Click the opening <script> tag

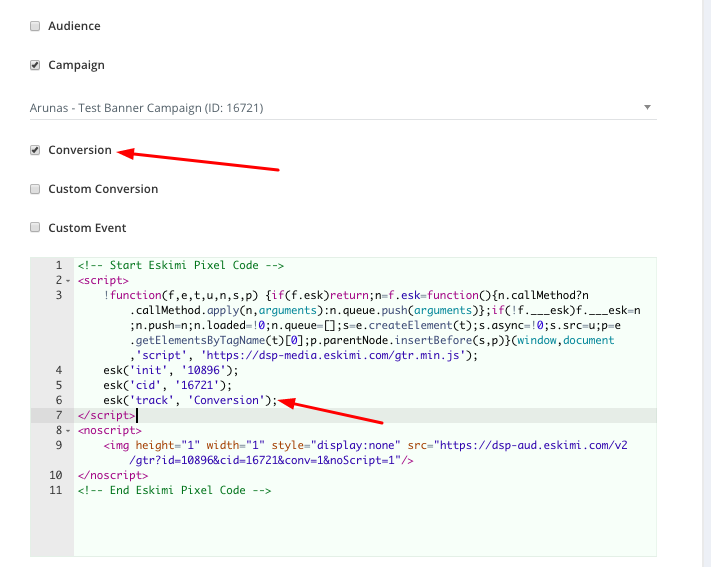pyautogui.click(x=103, y=280)
